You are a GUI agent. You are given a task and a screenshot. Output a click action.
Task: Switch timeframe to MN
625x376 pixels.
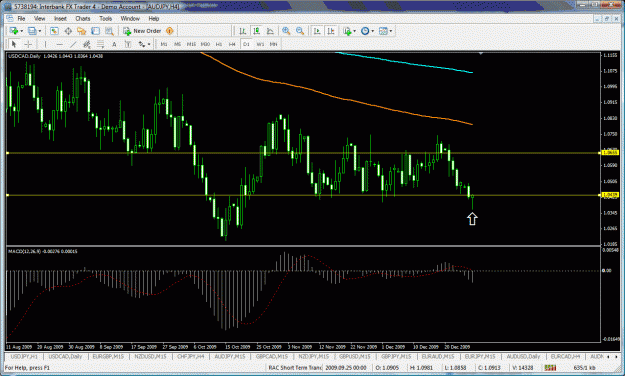(273, 44)
